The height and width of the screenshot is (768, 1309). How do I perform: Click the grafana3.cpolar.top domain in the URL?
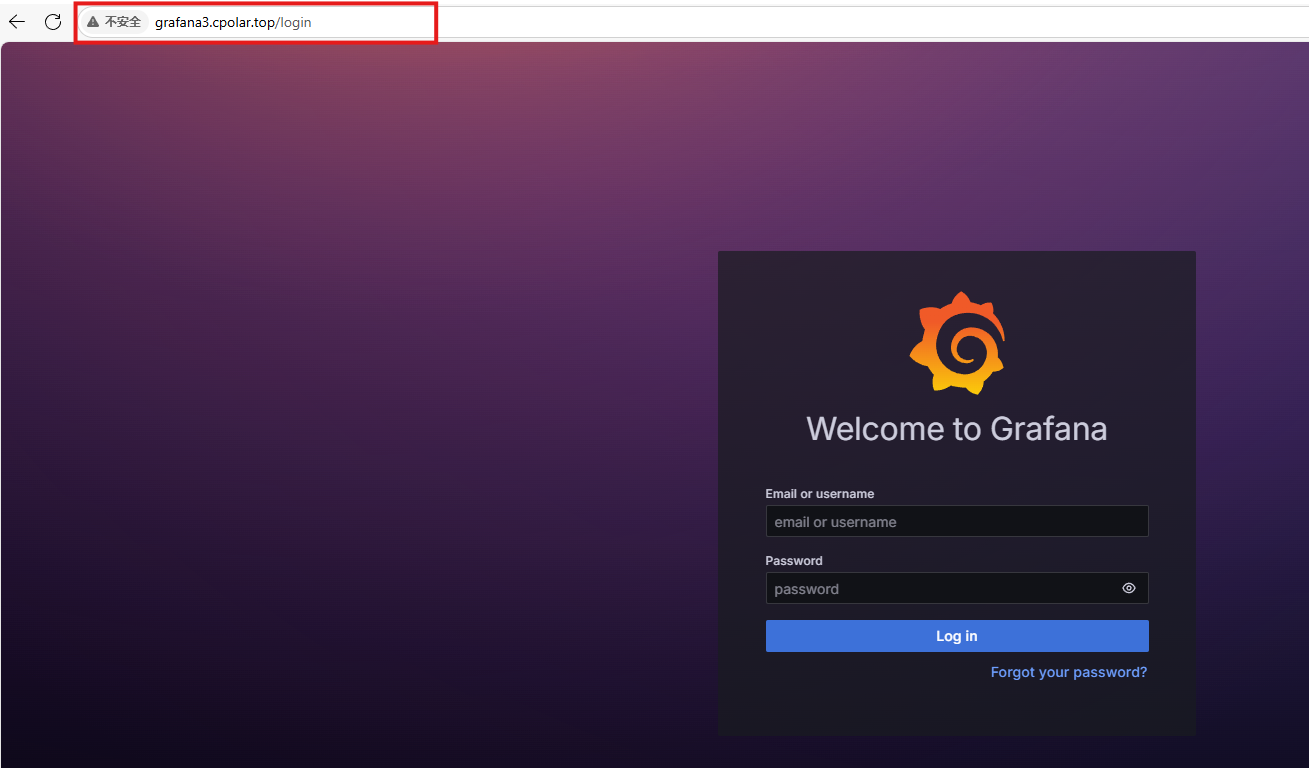214,22
